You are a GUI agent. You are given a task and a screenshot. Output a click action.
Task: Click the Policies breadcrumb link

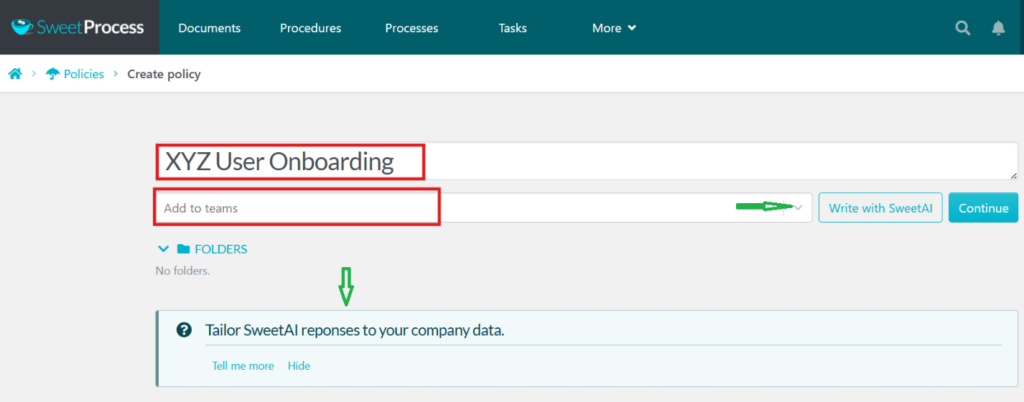click(84, 74)
